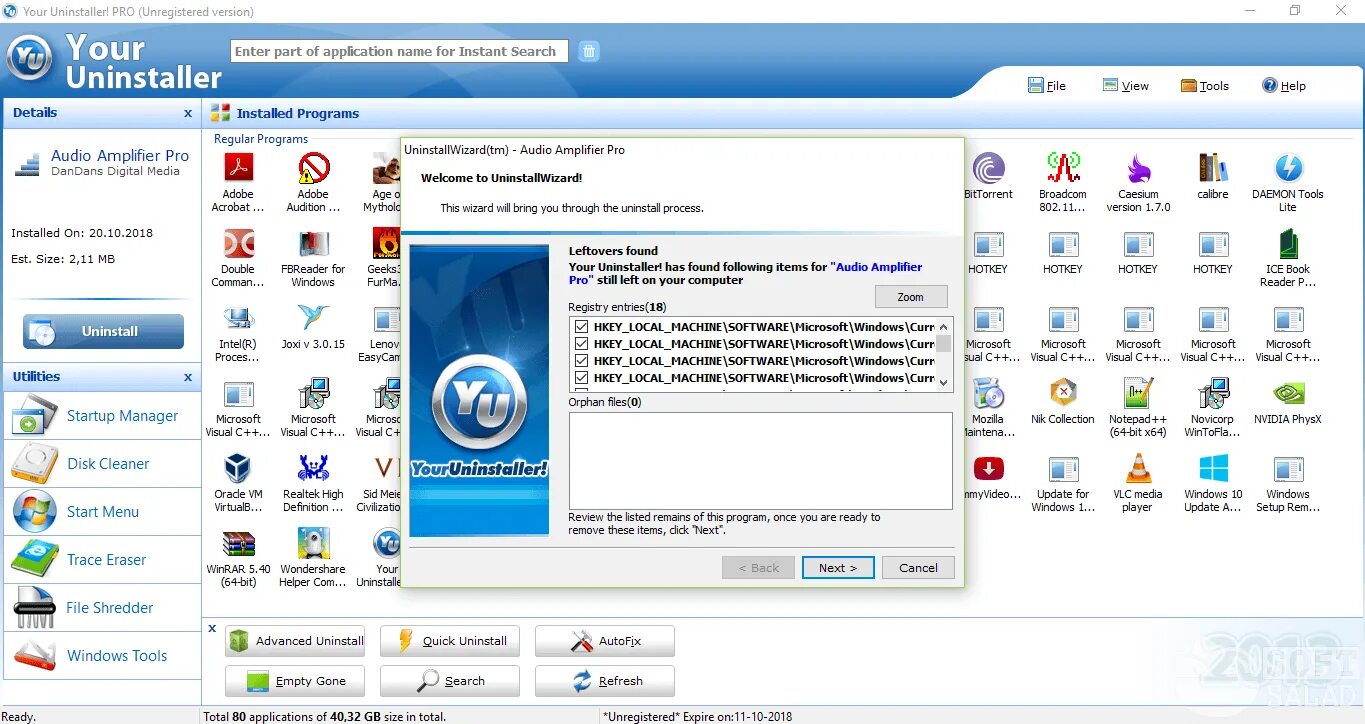The image size is (1365, 724).
Task: Uncheck first registry entry checkbox
Action: coord(581,327)
